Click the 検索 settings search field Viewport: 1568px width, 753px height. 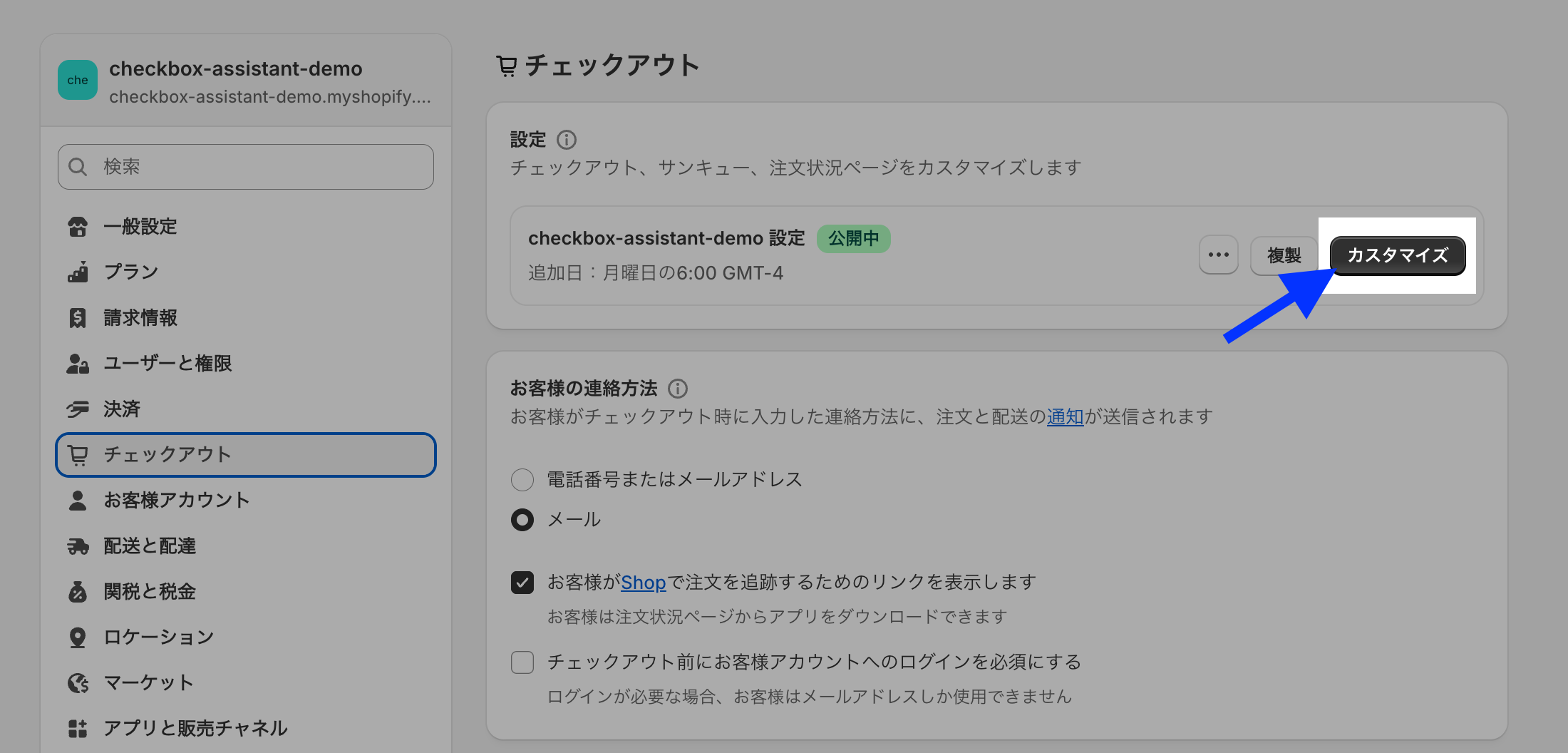(246, 167)
